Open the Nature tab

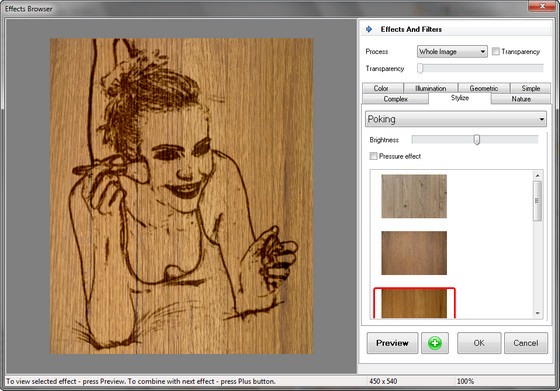tap(521, 99)
